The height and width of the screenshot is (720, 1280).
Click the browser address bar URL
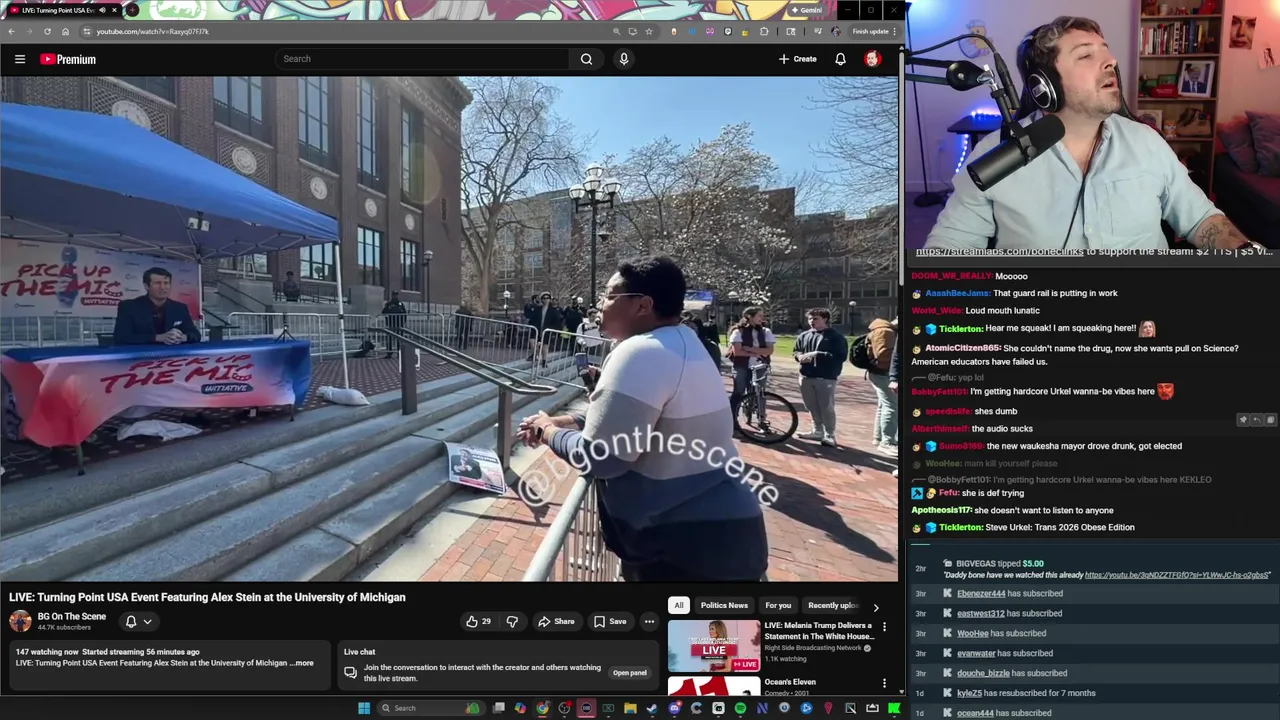[153, 31]
